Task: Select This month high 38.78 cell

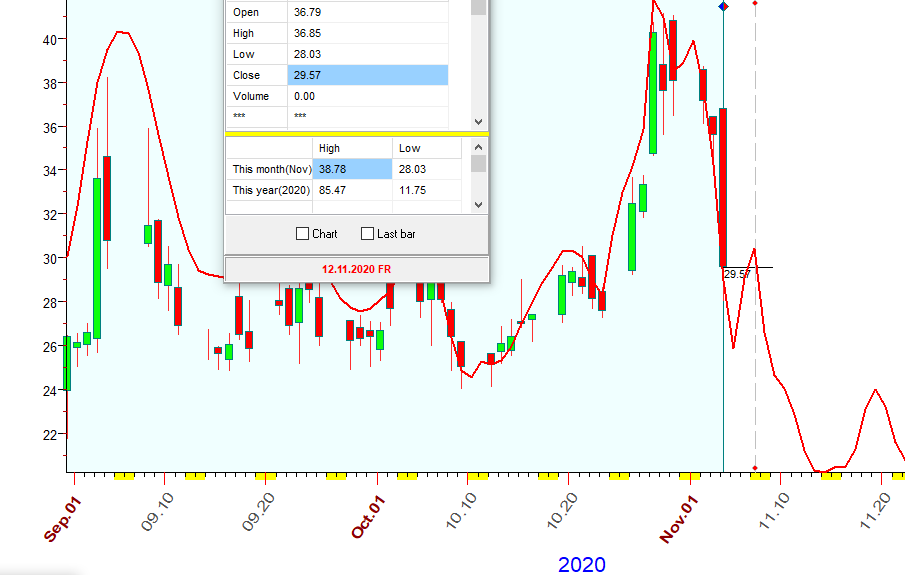Action: (352, 169)
